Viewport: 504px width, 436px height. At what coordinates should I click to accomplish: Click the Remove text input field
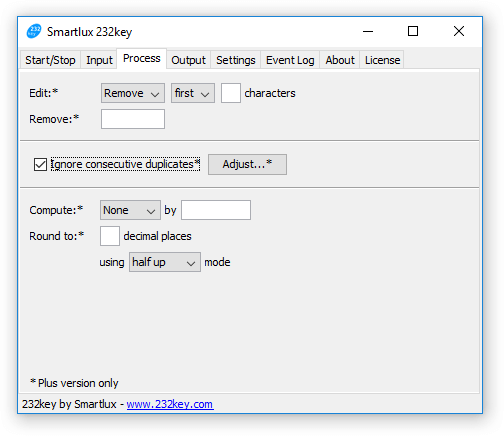coord(133,119)
